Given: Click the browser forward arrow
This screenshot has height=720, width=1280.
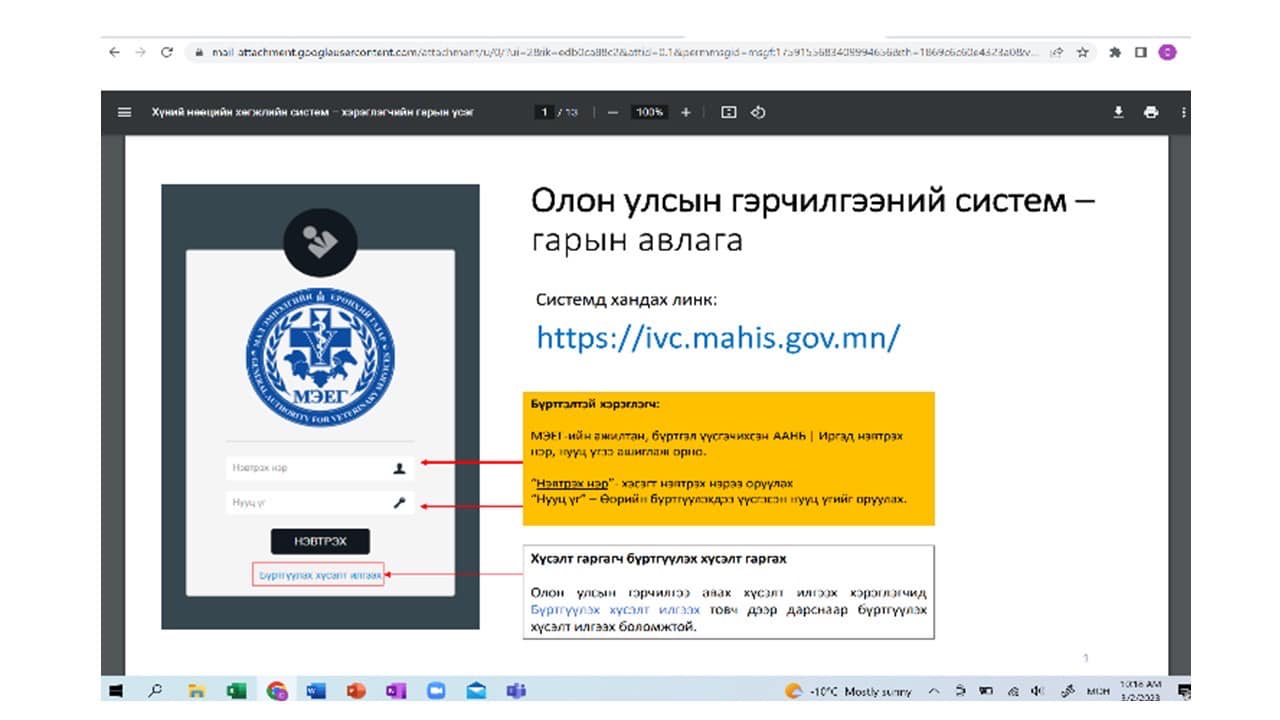Looking at the screenshot, I should (140, 52).
